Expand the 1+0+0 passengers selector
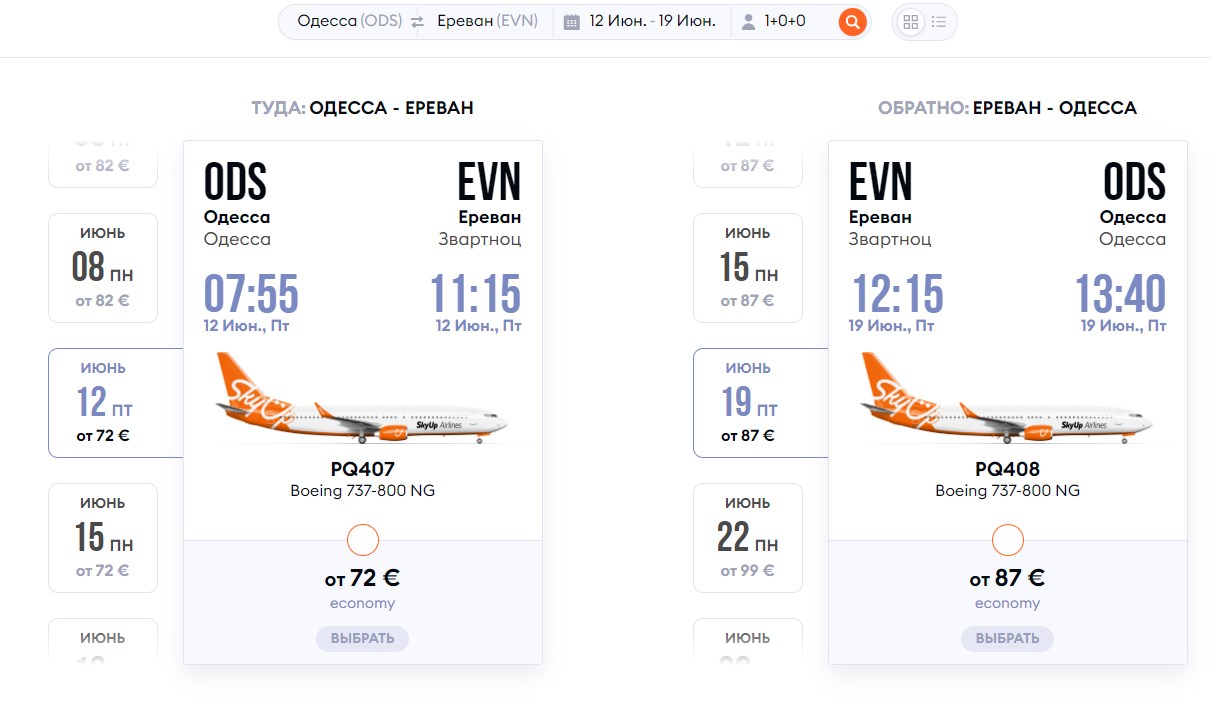The image size is (1211, 715). tap(785, 22)
